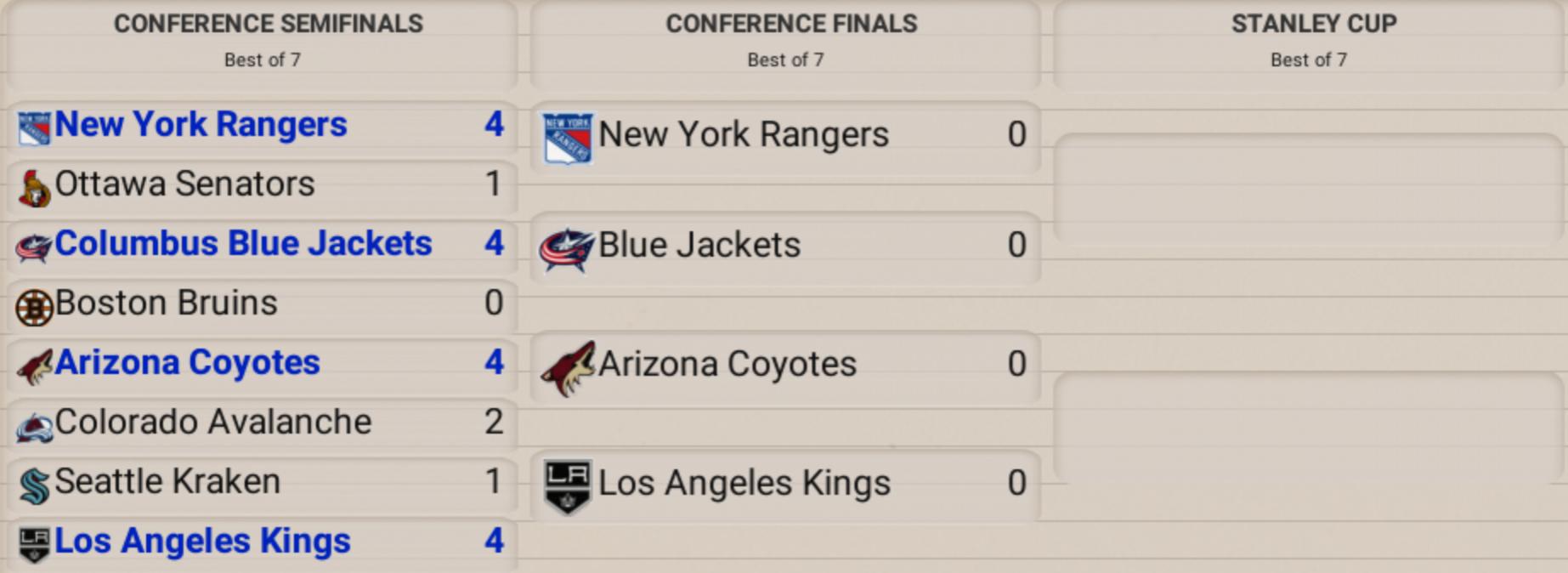Click the Boston Bruins logo icon

(x=34, y=307)
